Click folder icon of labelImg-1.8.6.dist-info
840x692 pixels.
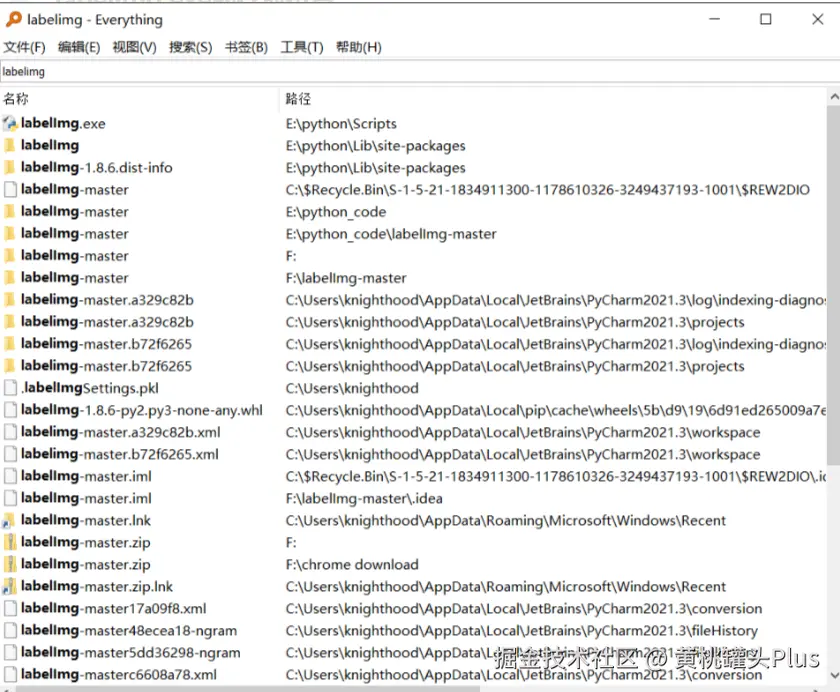[10, 168]
